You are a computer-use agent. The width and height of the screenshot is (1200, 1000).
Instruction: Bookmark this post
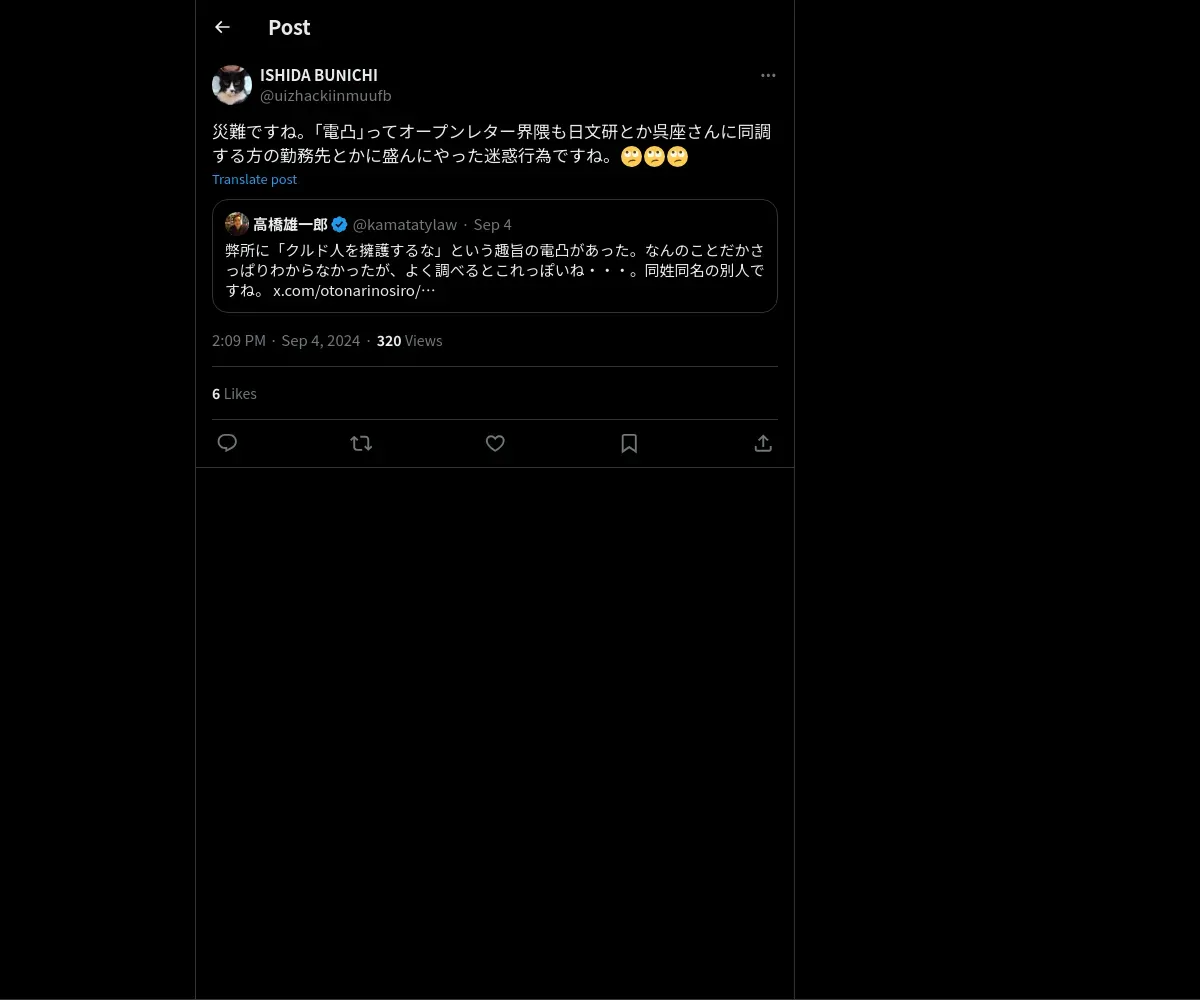point(629,443)
